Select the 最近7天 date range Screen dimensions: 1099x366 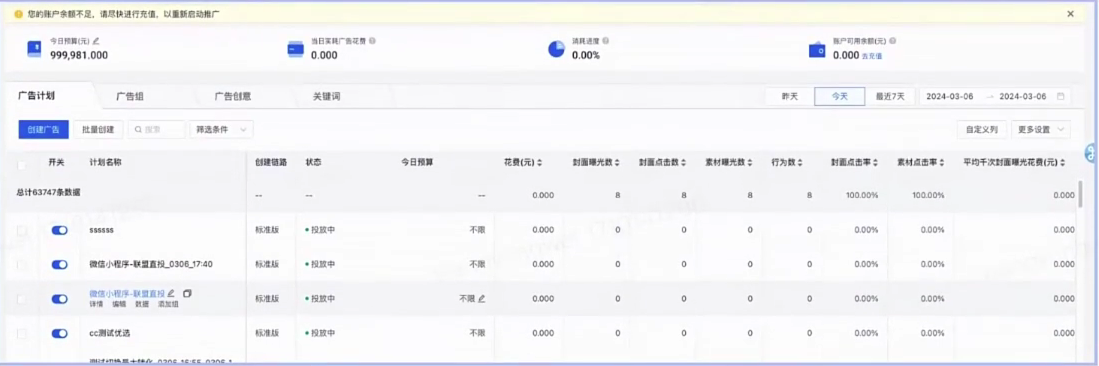tap(890, 97)
